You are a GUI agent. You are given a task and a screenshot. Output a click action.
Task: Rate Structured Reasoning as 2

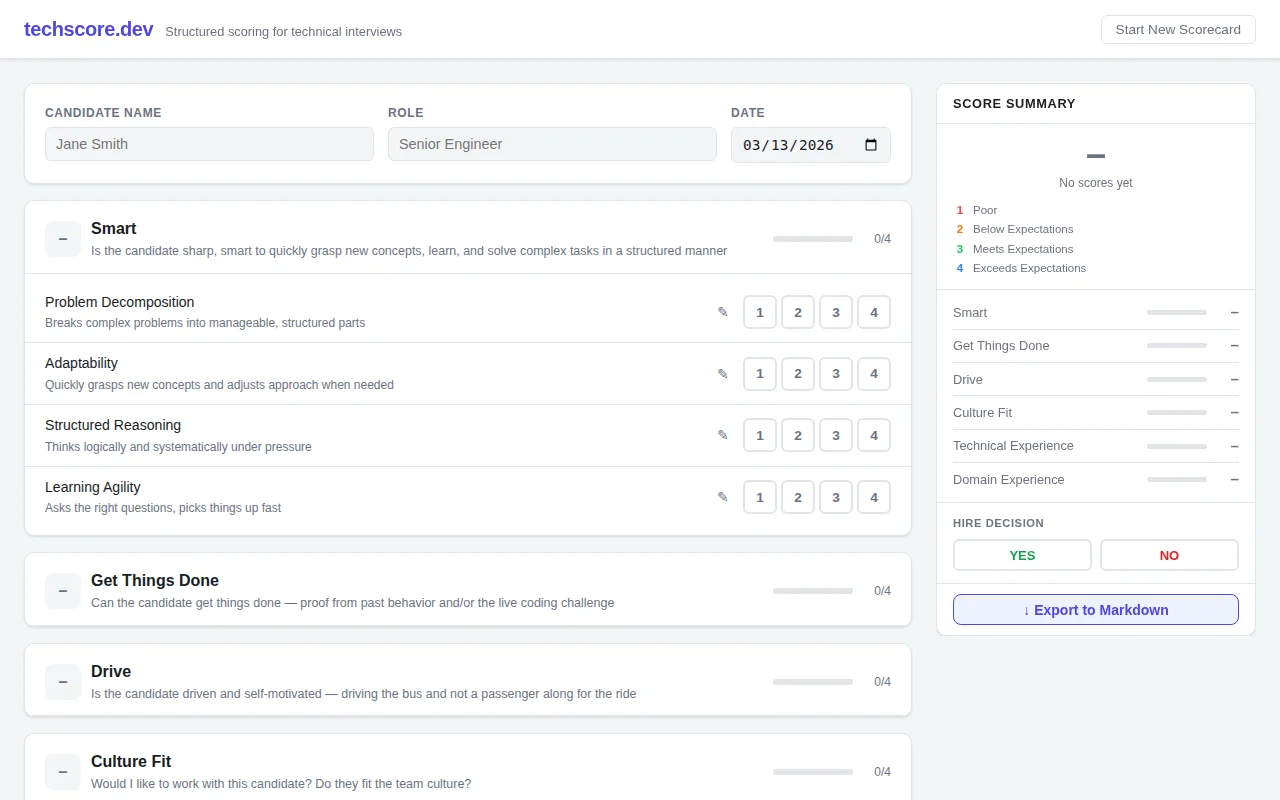[798, 435]
